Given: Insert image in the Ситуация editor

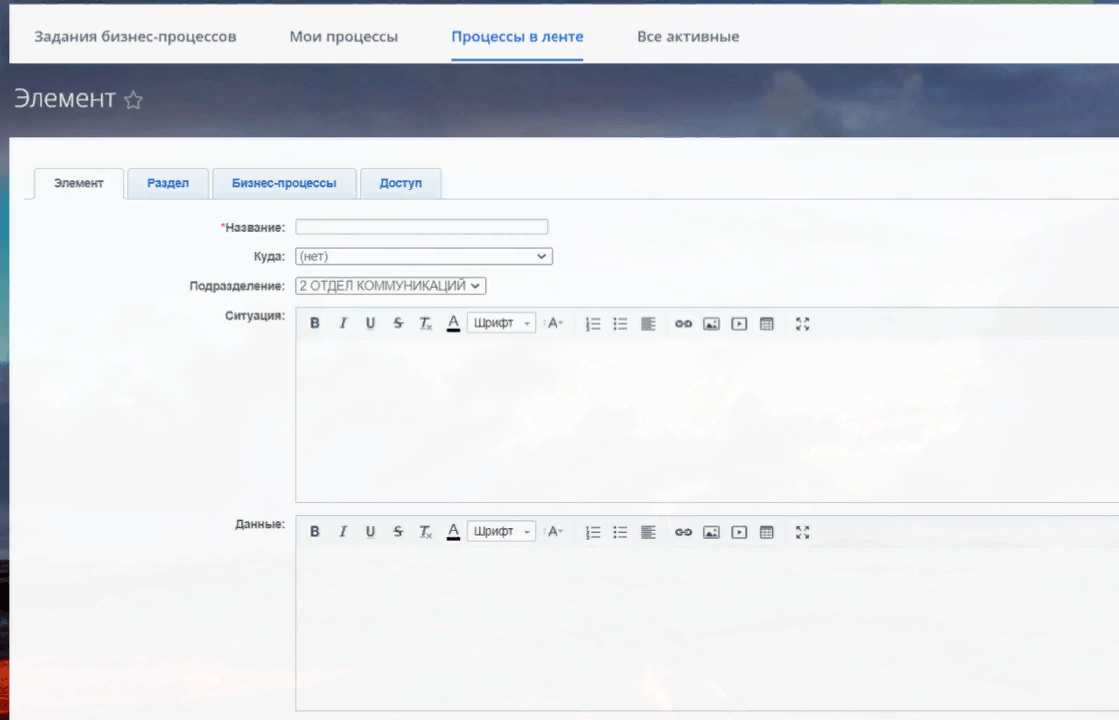Looking at the screenshot, I should [711, 324].
